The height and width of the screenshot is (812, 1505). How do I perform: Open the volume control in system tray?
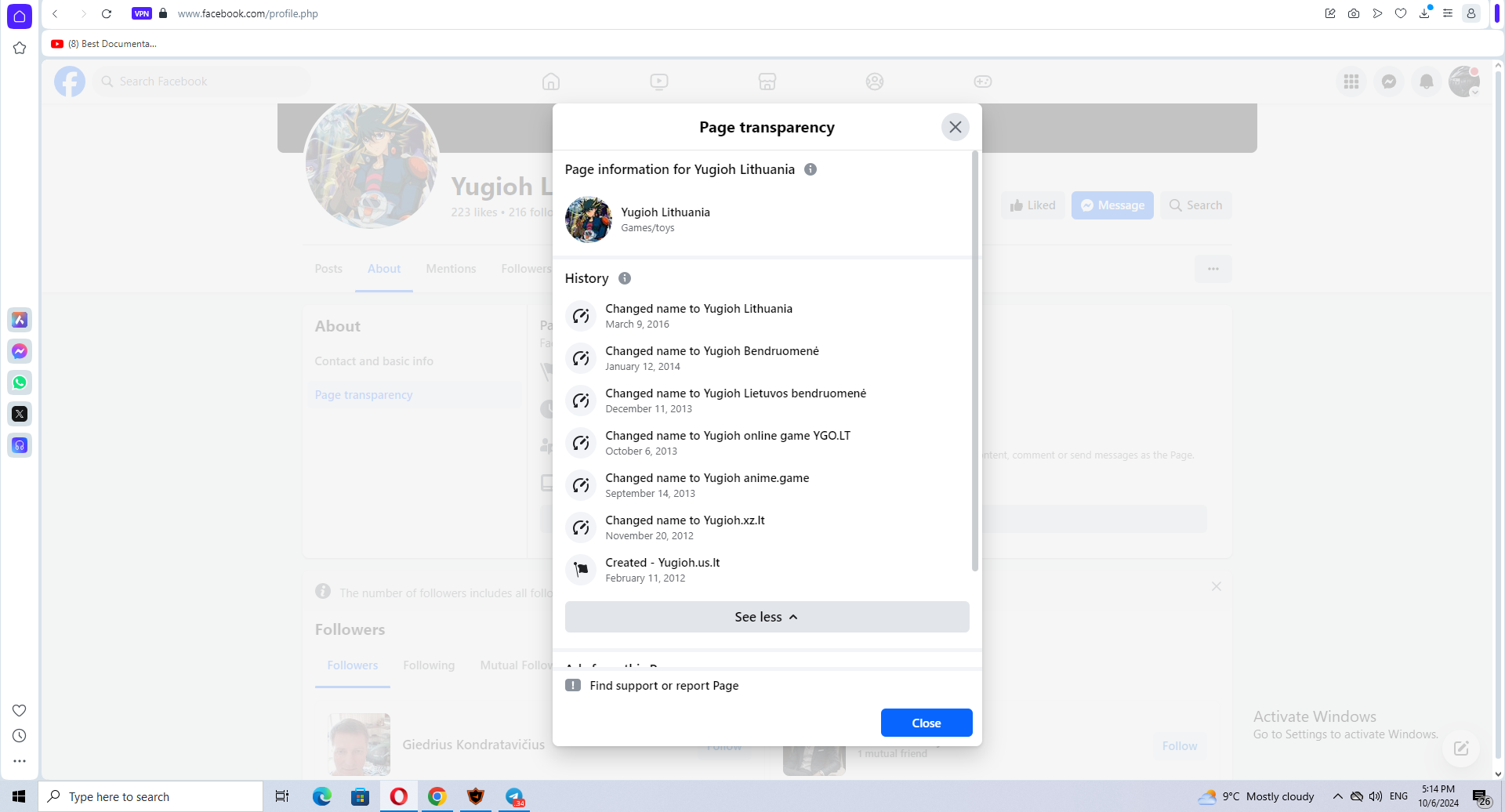tap(1376, 796)
